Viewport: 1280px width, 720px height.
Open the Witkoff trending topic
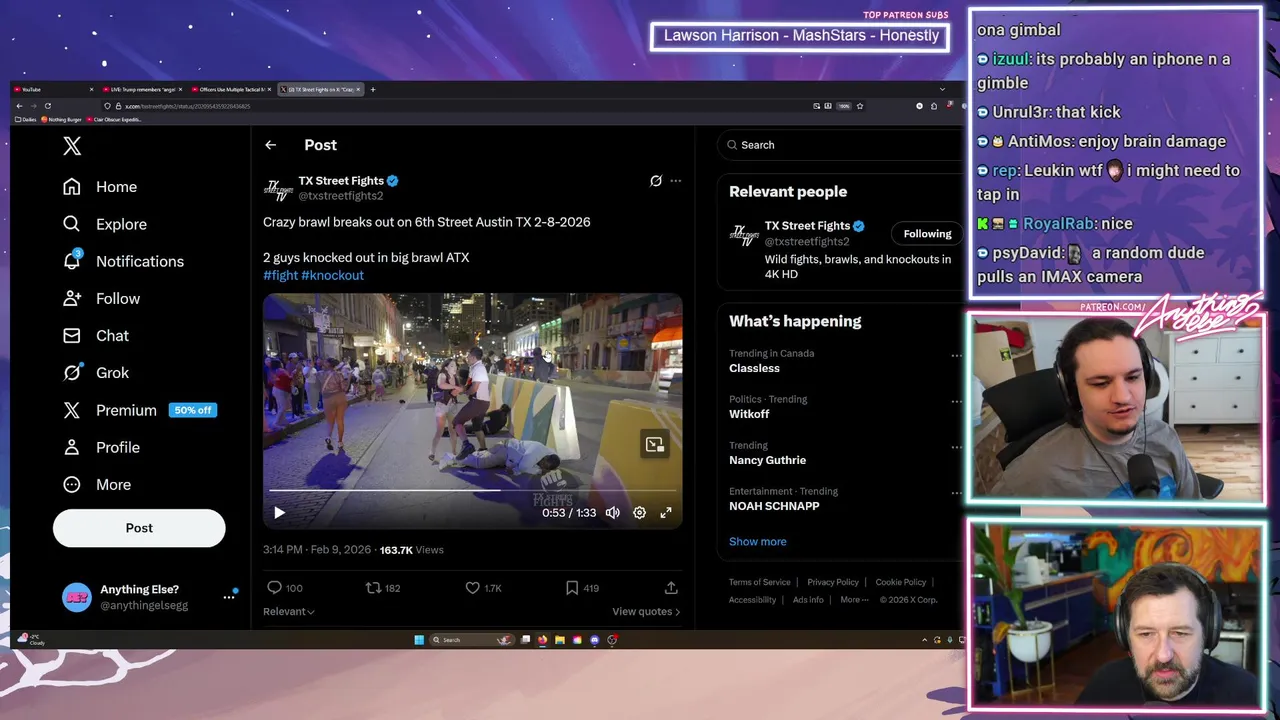(749, 414)
